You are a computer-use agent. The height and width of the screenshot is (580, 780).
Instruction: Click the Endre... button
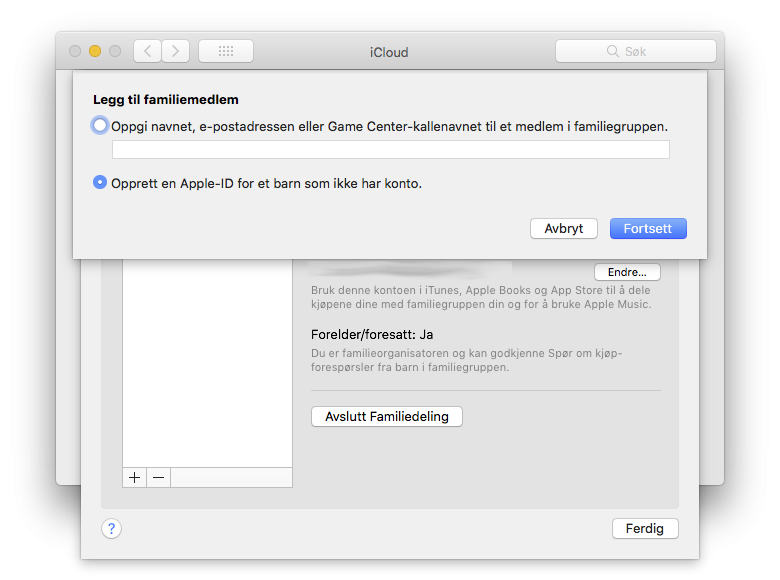pyautogui.click(x=627, y=272)
